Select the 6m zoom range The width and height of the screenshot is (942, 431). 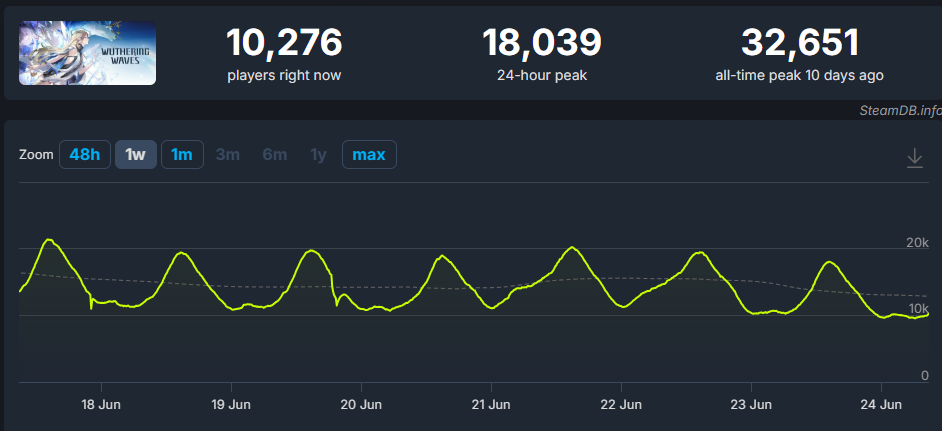point(275,154)
